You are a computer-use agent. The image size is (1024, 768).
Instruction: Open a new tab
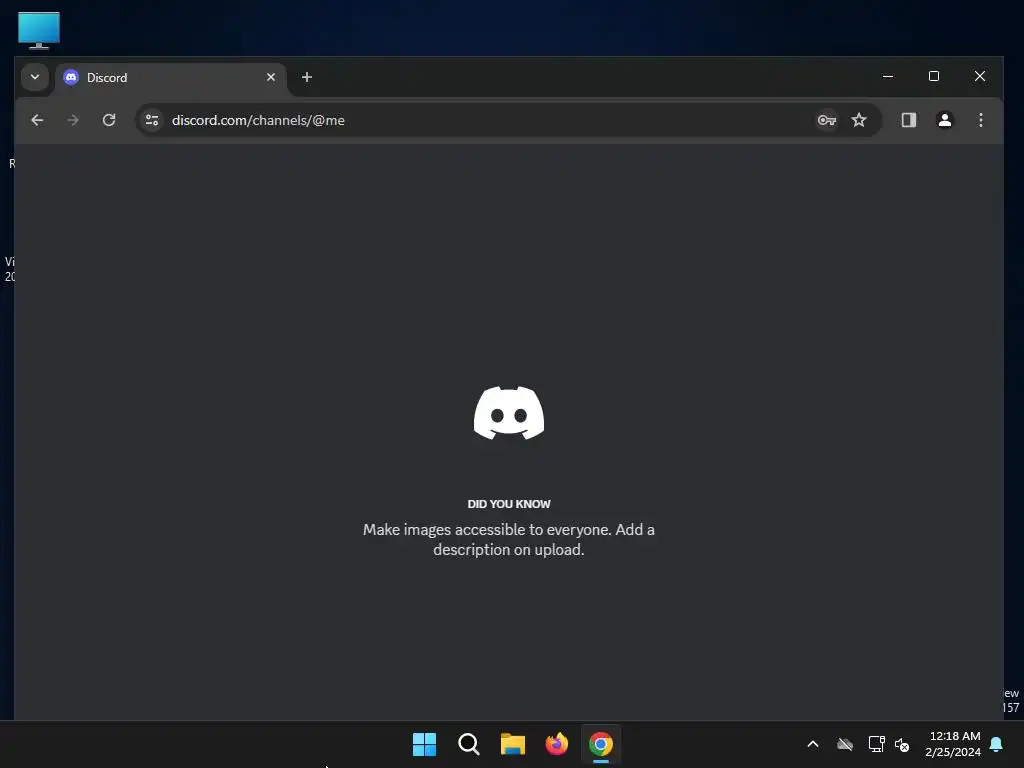(306, 77)
